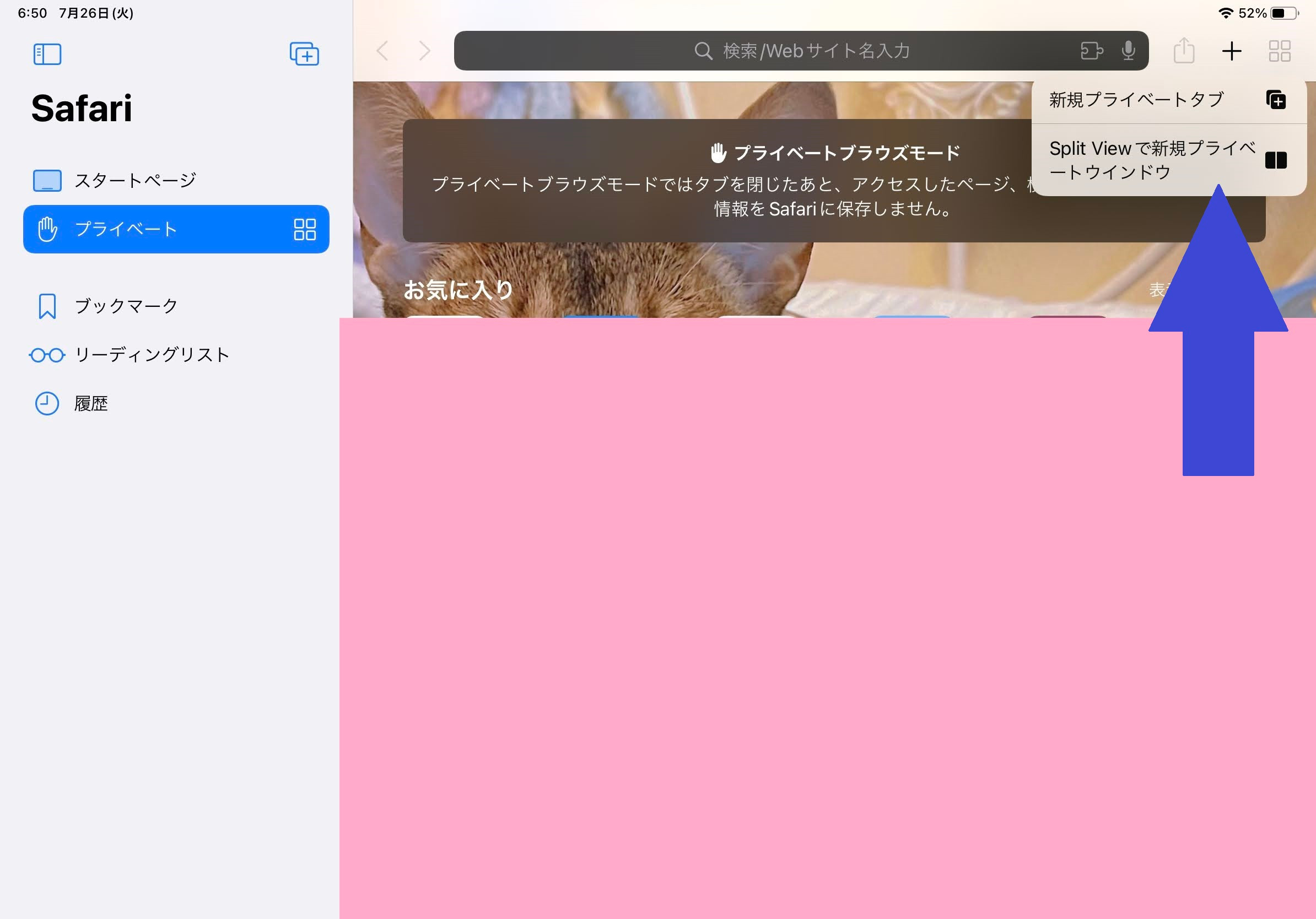This screenshot has height=919, width=1316.
Task: Open tab grid icon in プライベート row
Action: [x=304, y=229]
